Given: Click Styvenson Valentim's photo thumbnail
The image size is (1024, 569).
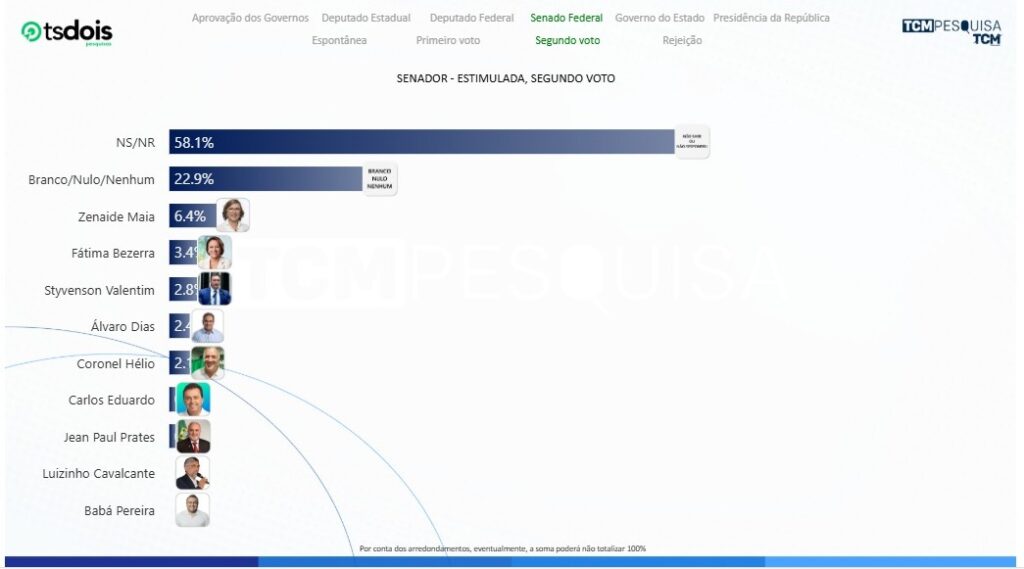Looking at the screenshot, I should coord(215,289).
